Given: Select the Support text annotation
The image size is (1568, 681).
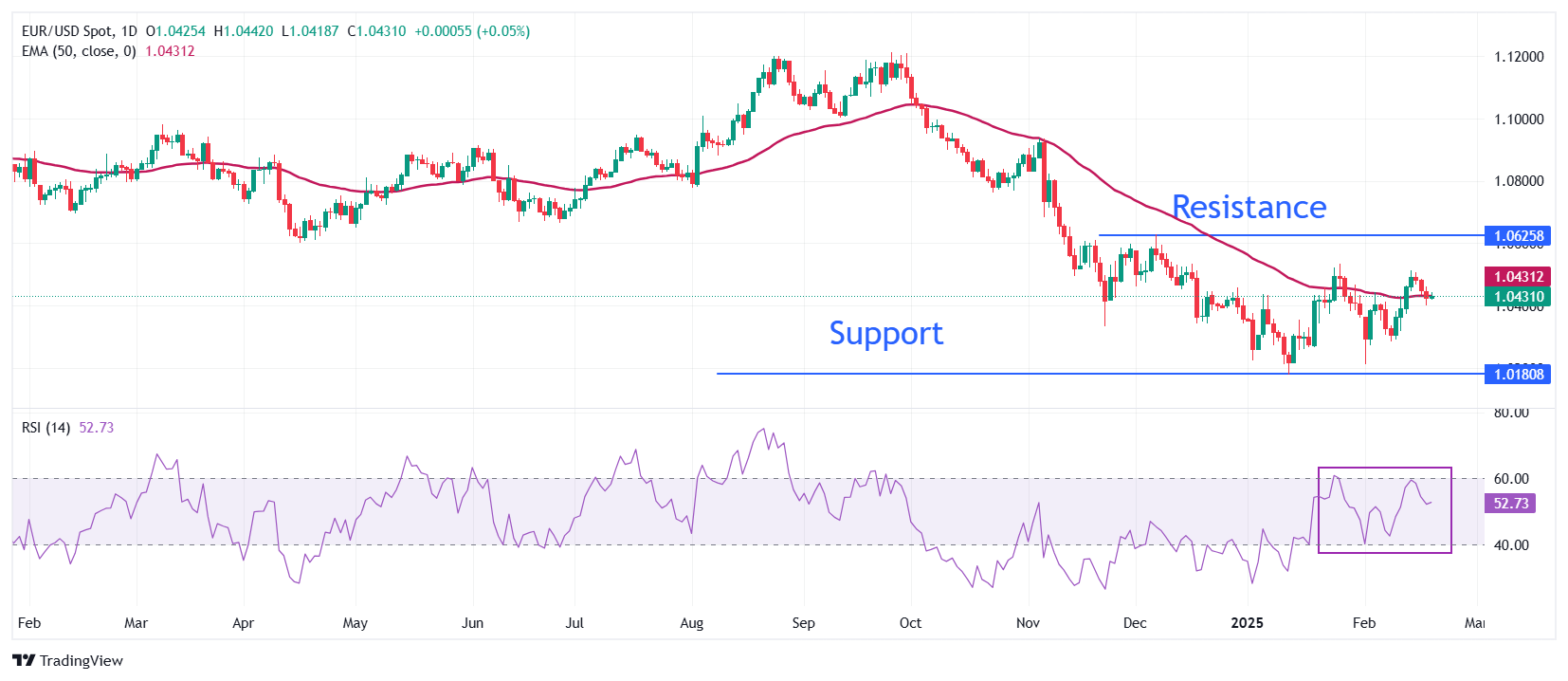Looking at the screenshot, I should (x=885, y=334).
